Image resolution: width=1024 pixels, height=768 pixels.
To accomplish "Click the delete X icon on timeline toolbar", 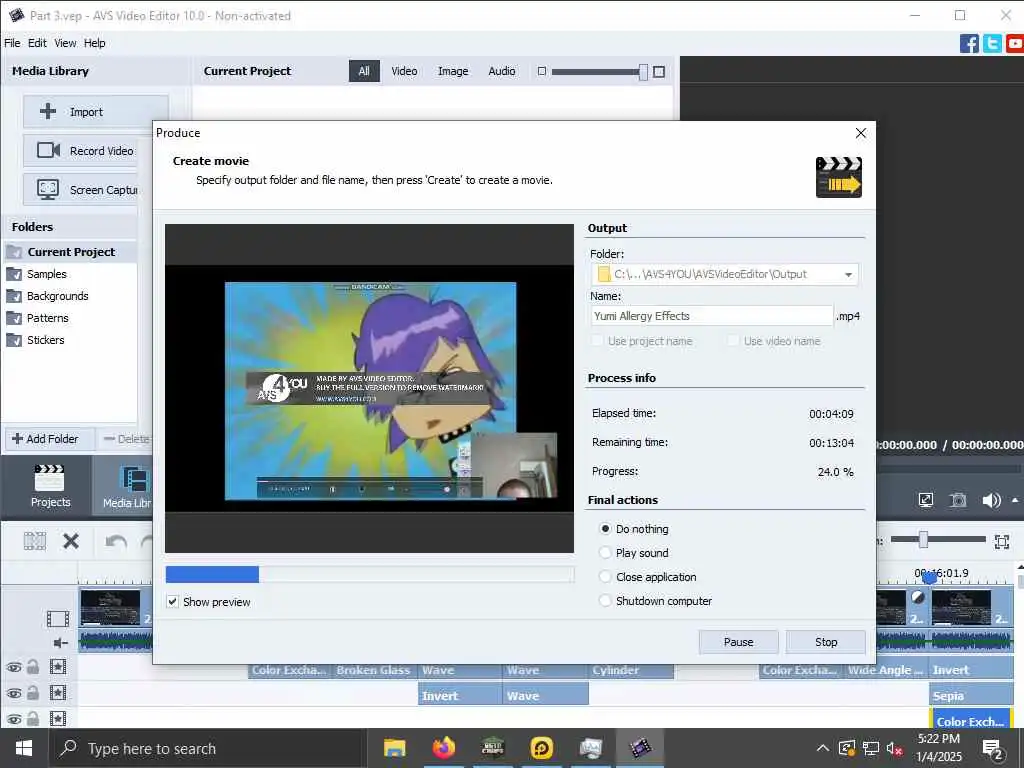I will coord(71,541).
